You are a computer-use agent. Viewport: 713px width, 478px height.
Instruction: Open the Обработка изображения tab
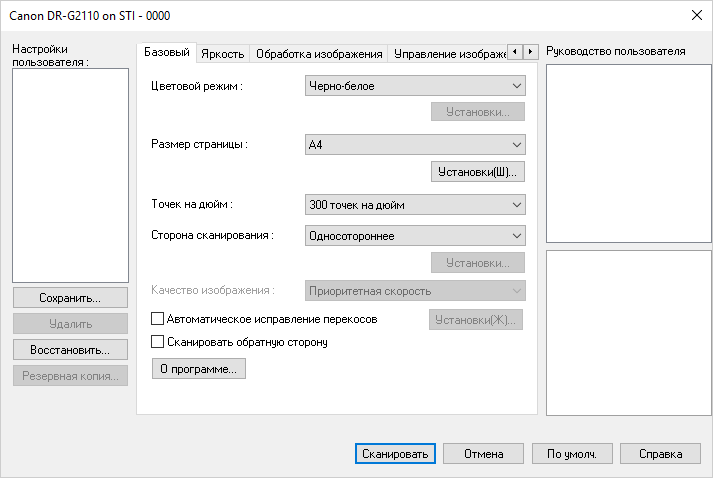319,53
